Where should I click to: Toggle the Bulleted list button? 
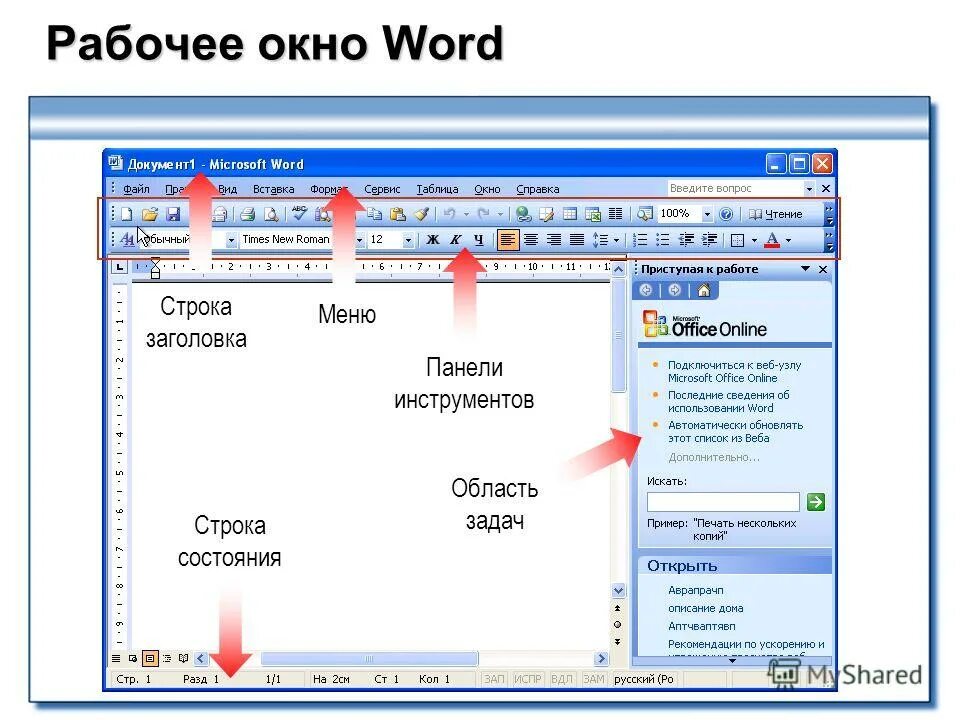[662, 239]
